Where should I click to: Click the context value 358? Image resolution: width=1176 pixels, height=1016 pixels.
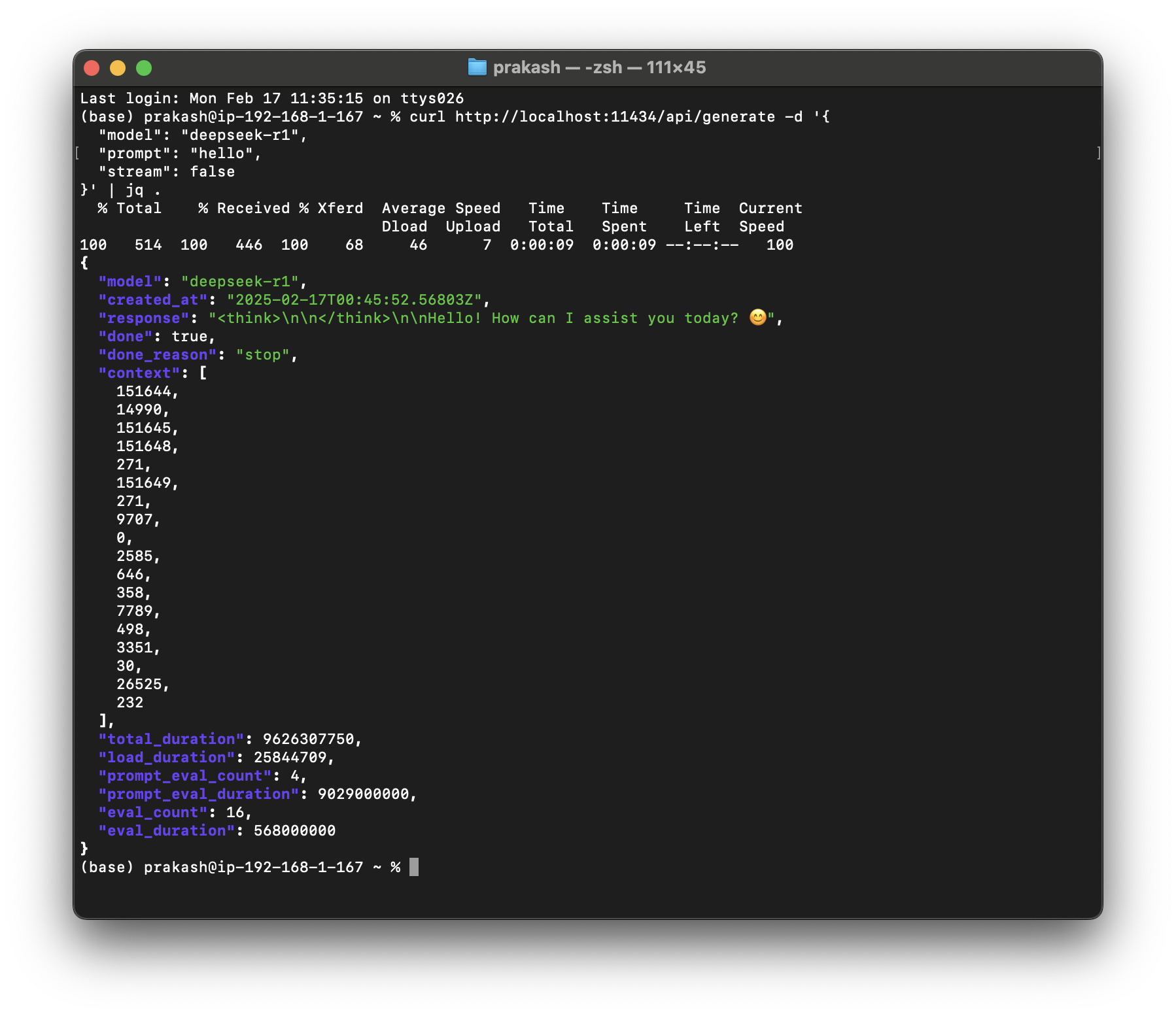130,593
